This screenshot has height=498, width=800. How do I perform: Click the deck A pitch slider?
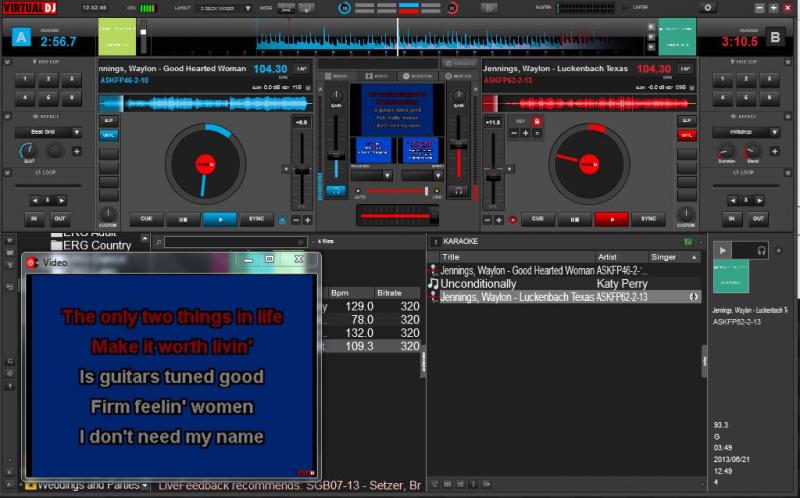coord(302,168)
